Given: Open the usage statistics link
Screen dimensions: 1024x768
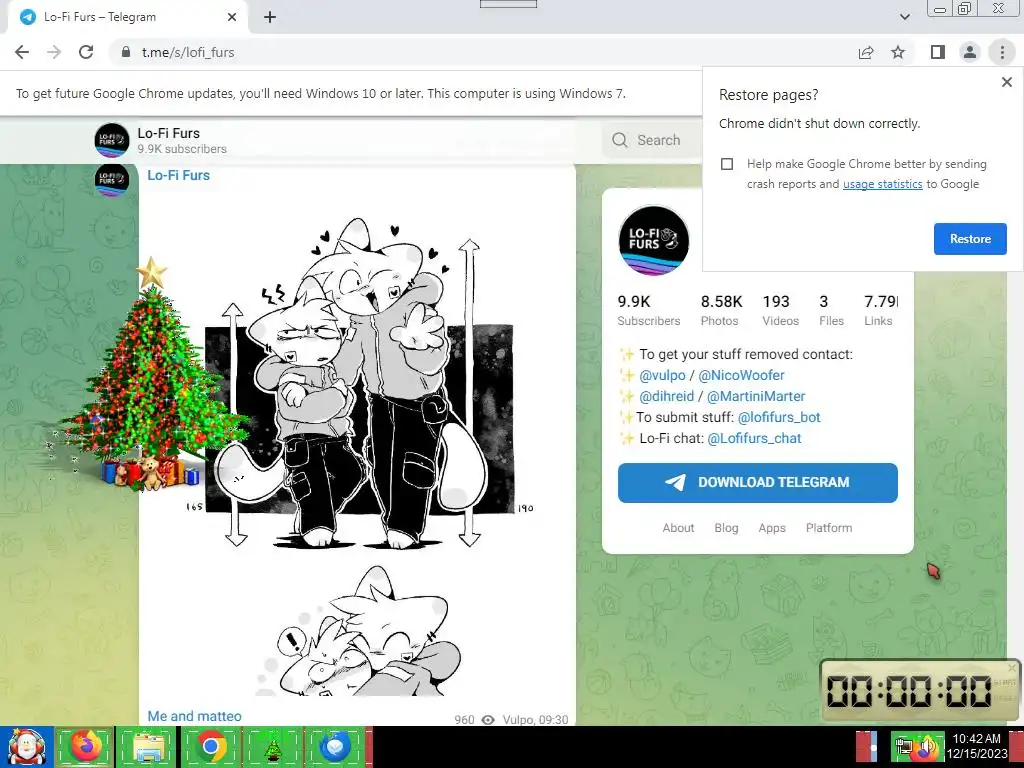Looking at the screenshot, I should click(x=882, y=184).
